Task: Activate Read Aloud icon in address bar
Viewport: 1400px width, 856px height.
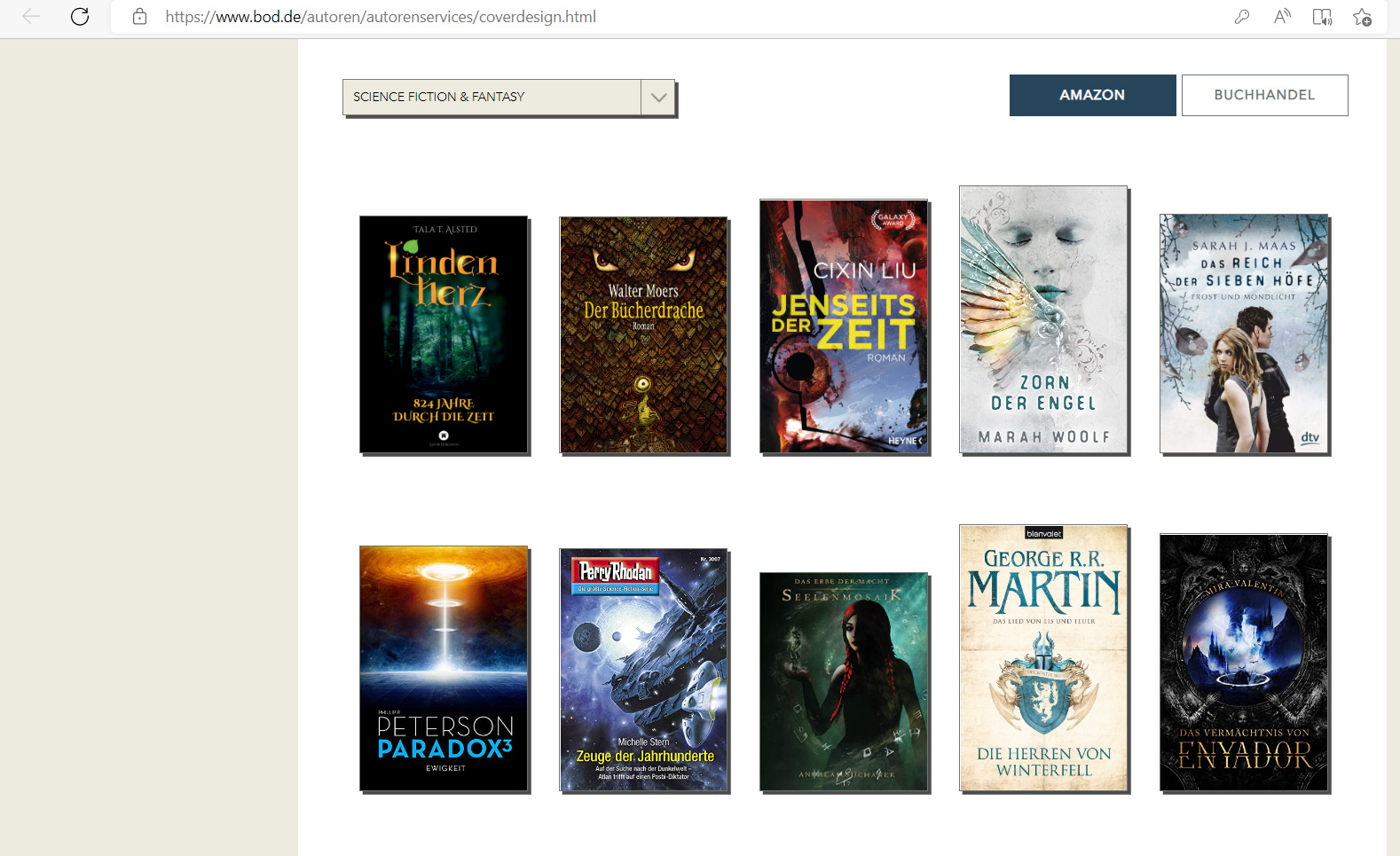Action: point(1282,16)
